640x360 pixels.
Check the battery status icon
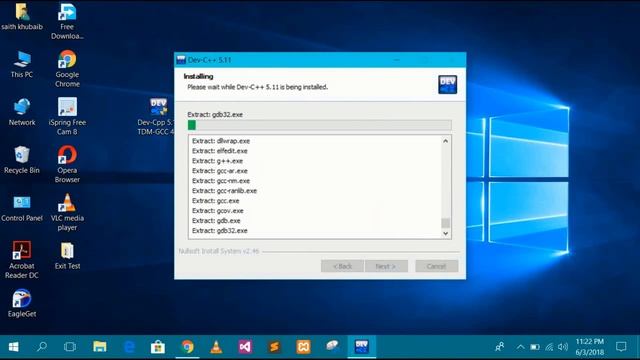[535, 347]
